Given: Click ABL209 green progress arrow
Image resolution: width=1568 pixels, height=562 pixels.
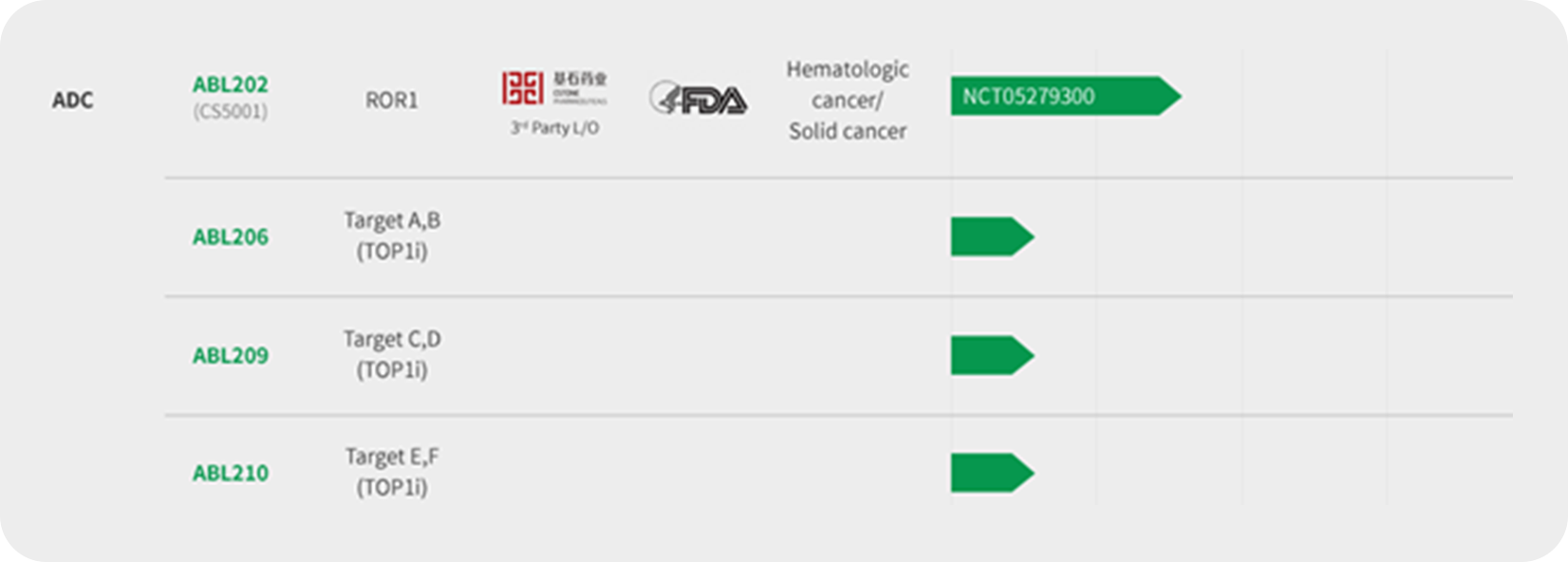Looking at the screenshot, I should (x=992, y=355).
